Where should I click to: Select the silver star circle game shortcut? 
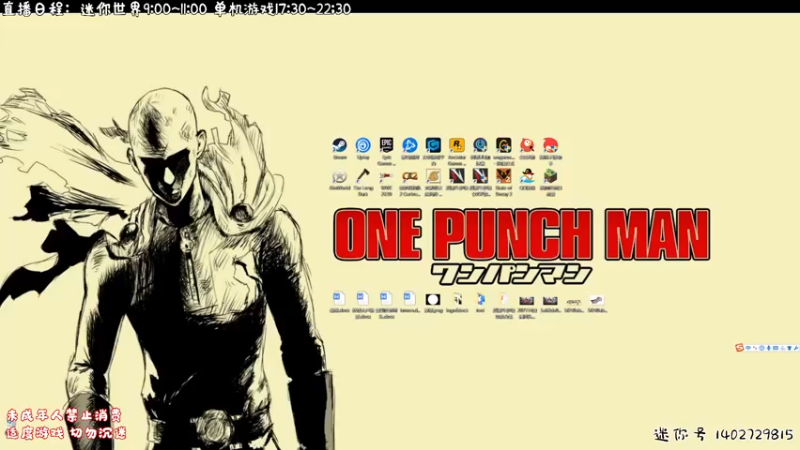tap(339, 176)
